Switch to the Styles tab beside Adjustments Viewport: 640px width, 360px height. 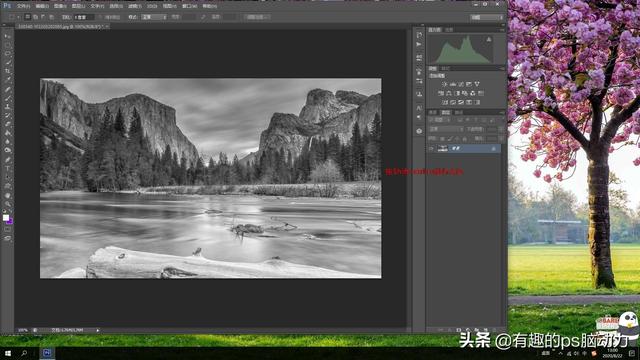tap(445, 68)
